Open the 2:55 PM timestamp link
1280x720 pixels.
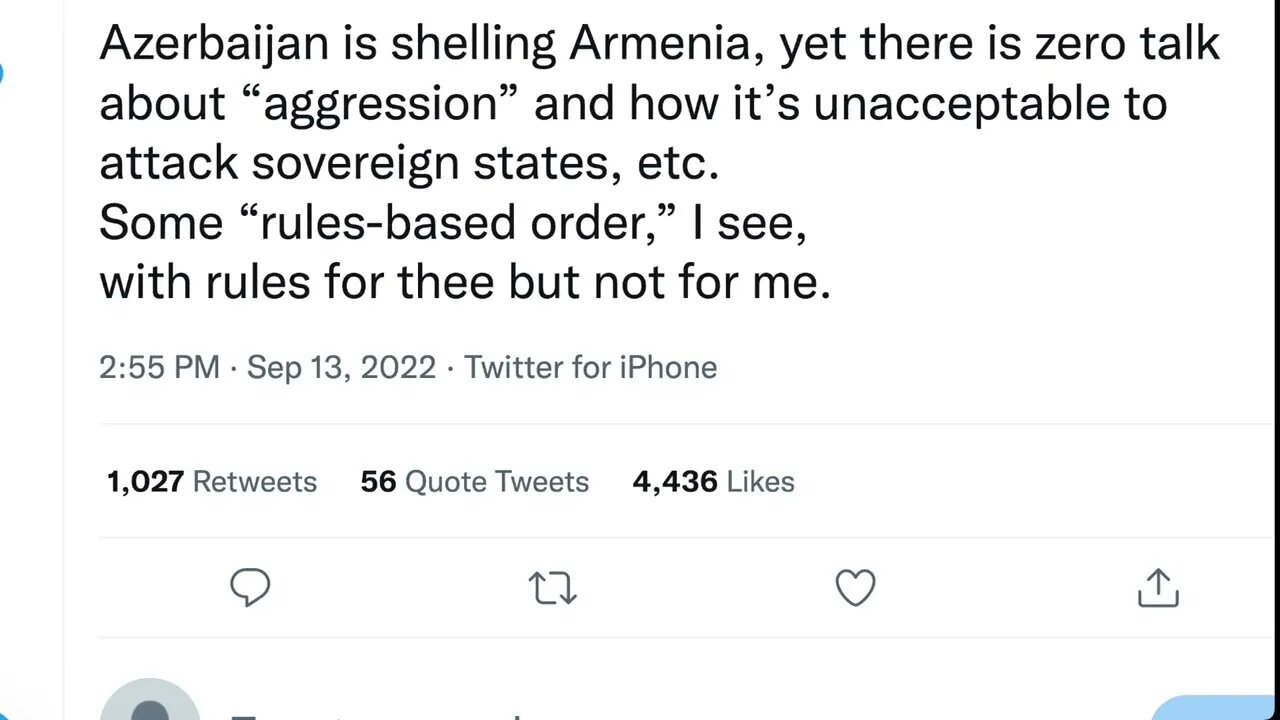coord(159,368)
